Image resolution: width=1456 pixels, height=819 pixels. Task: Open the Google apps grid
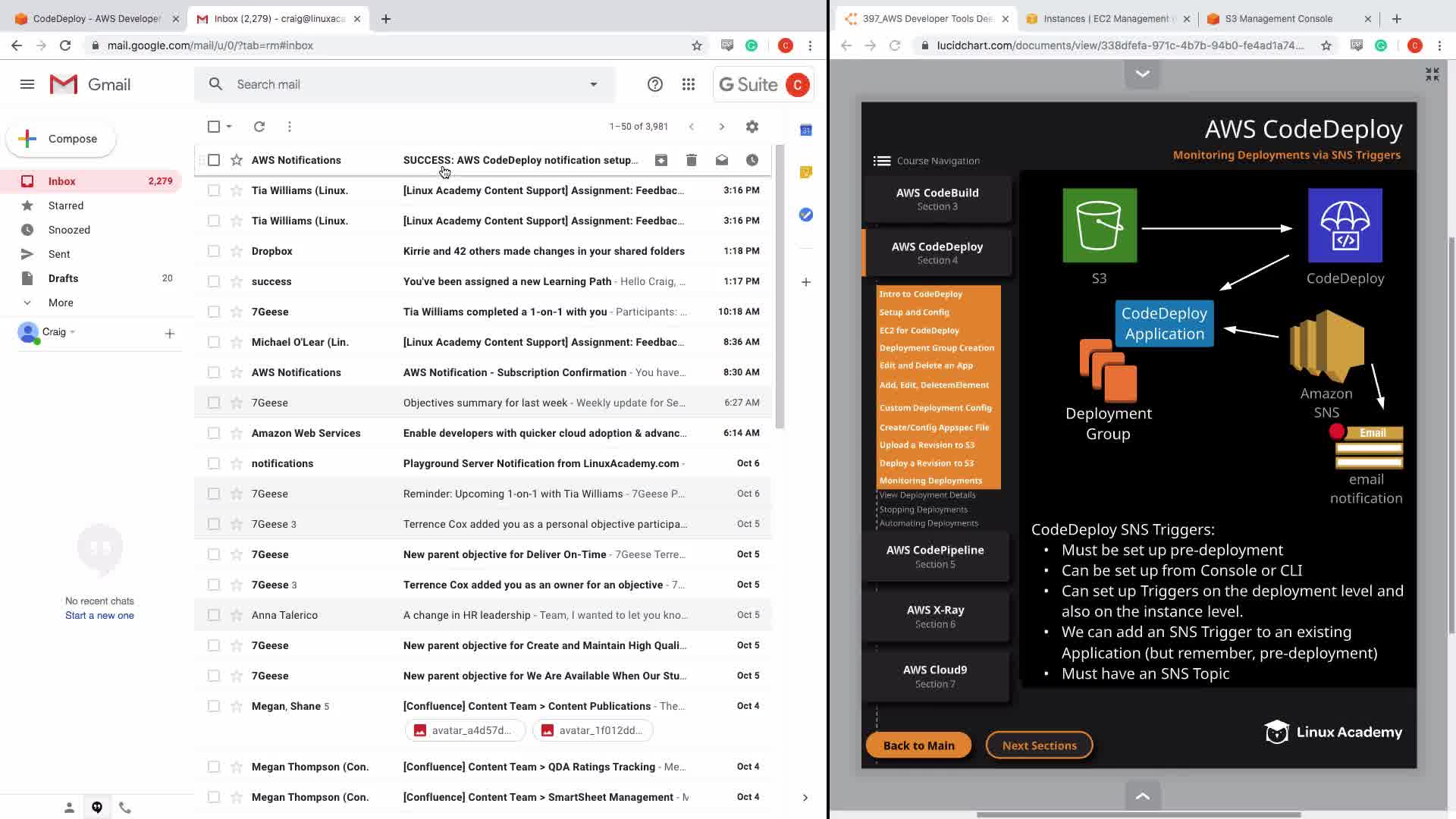point(689,84)
